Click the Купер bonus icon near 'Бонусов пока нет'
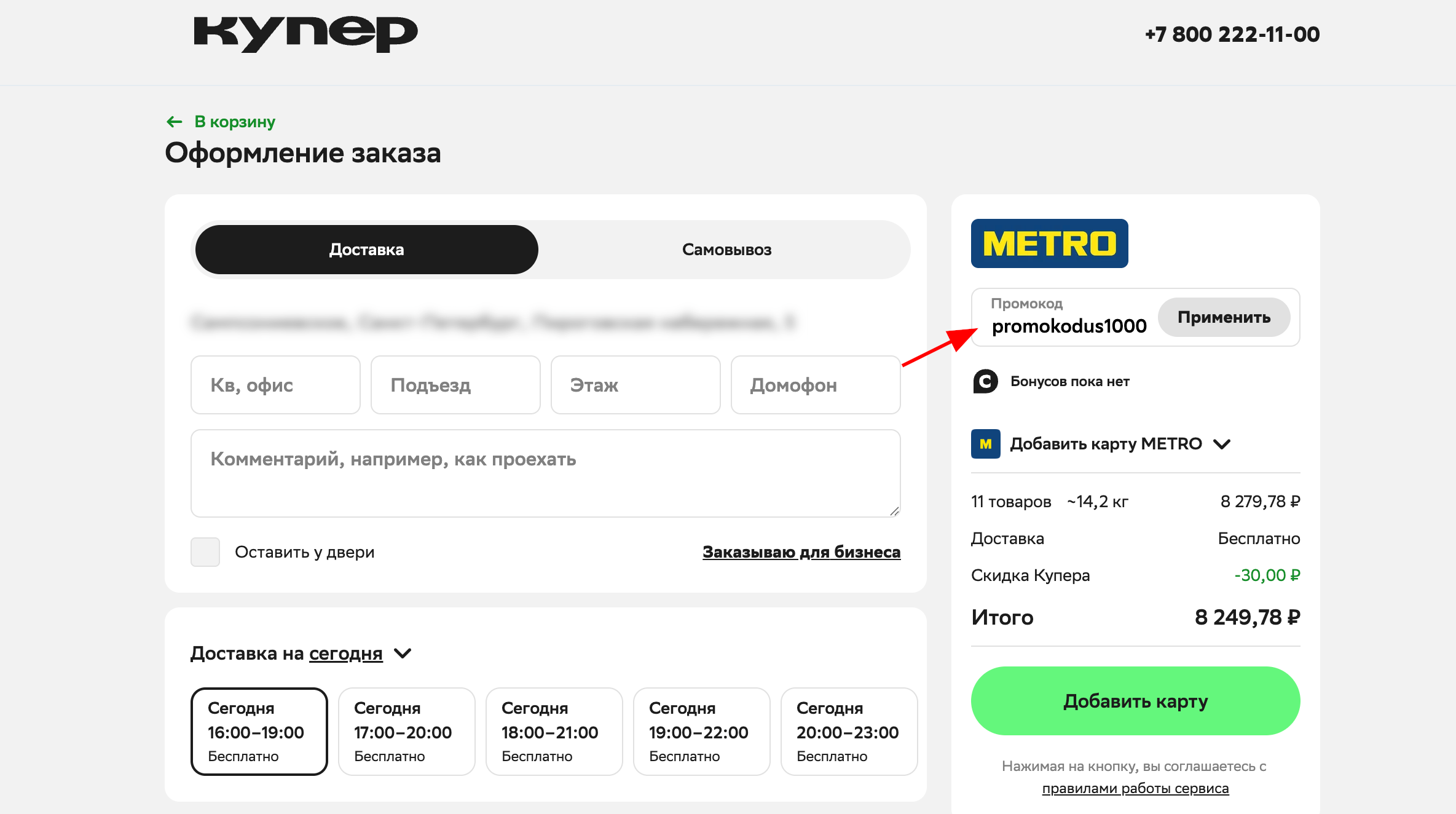This screenshot has width=1456, height=814. (986, 381)
